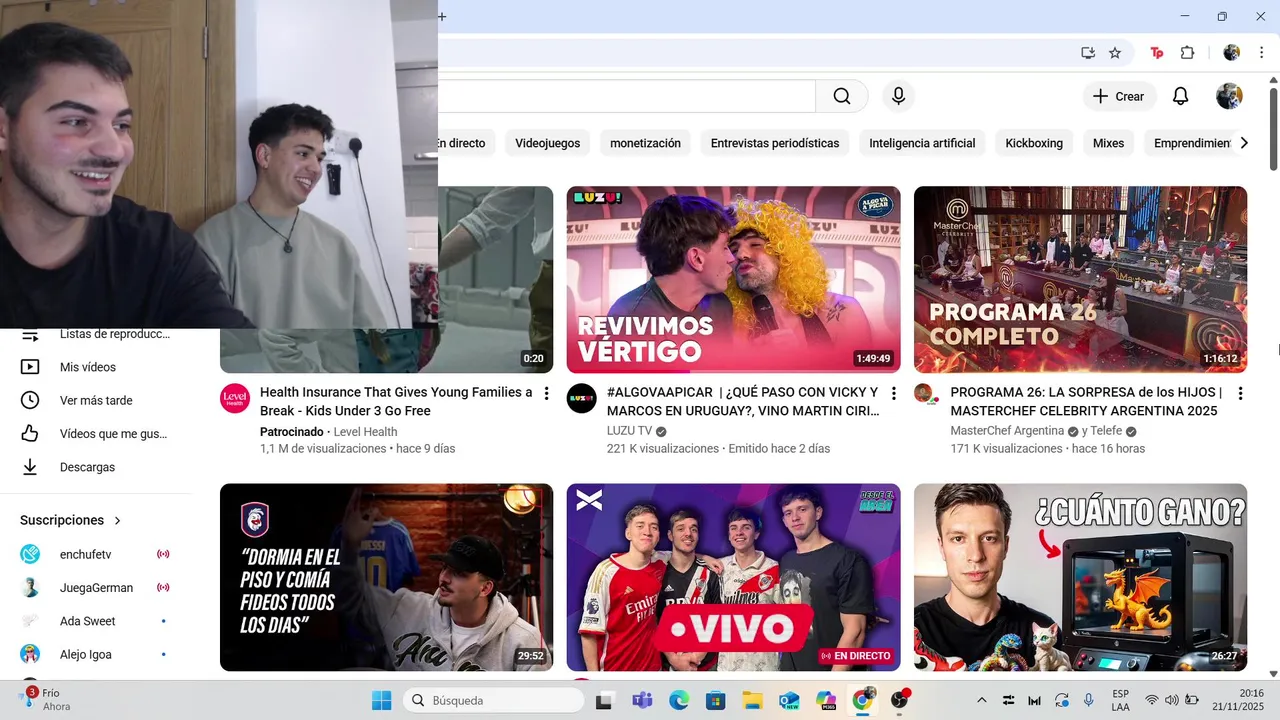Open the Chrome profile avatar

click(1231, 53)
